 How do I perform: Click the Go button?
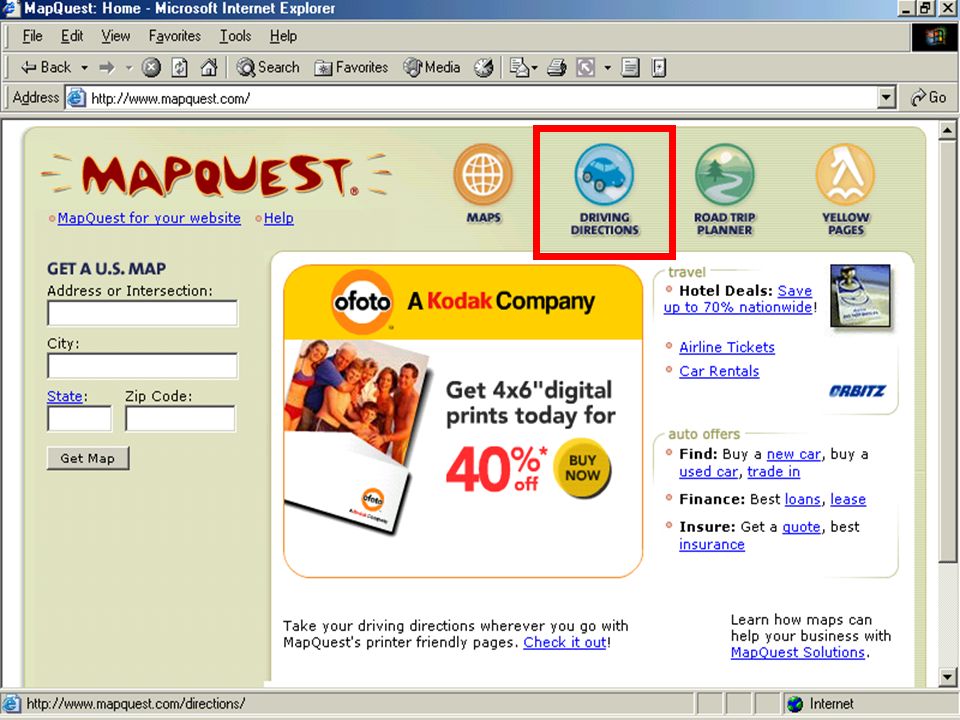(x=929, y=97)
